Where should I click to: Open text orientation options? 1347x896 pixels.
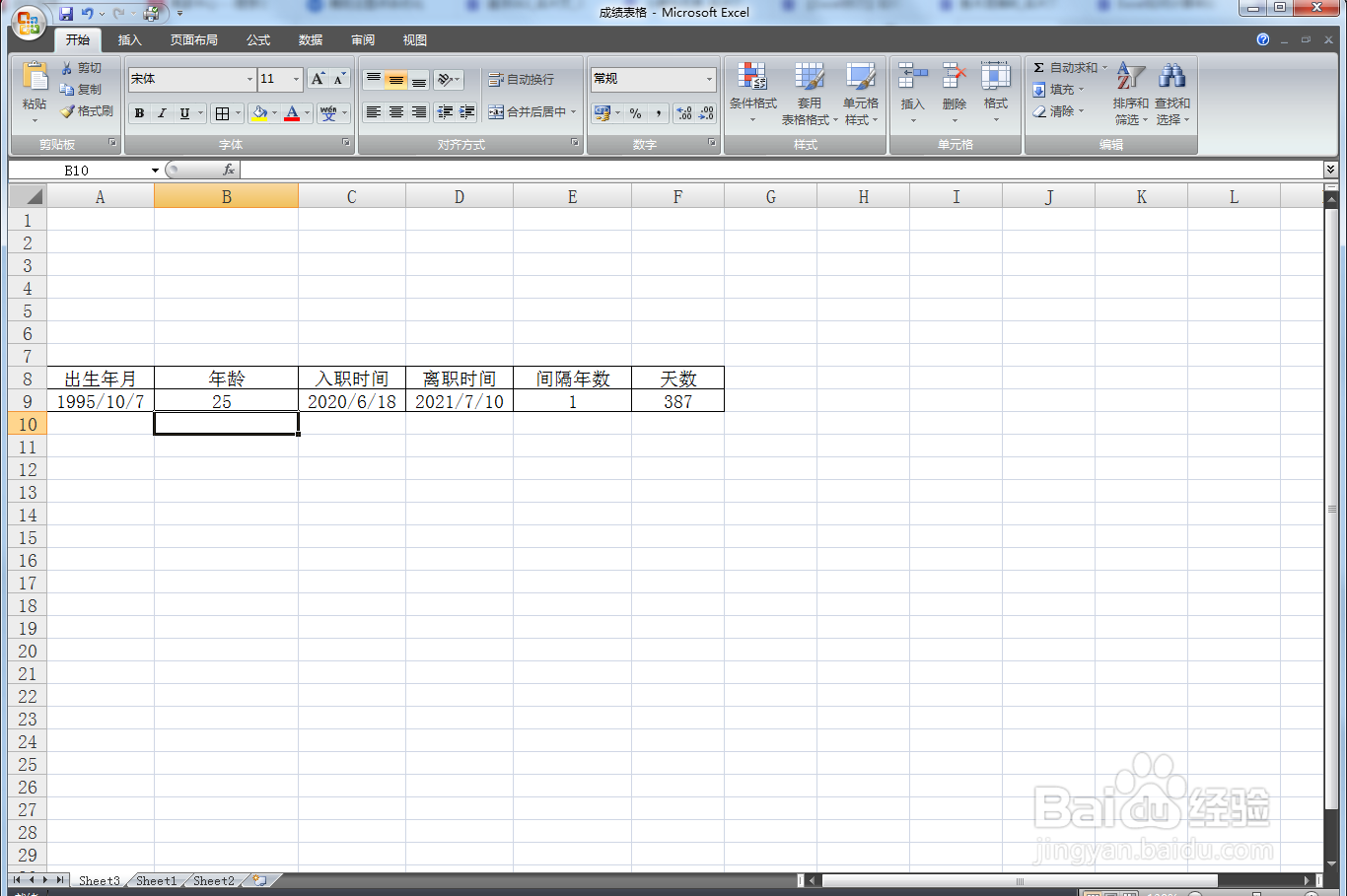[x=449, y=79]
